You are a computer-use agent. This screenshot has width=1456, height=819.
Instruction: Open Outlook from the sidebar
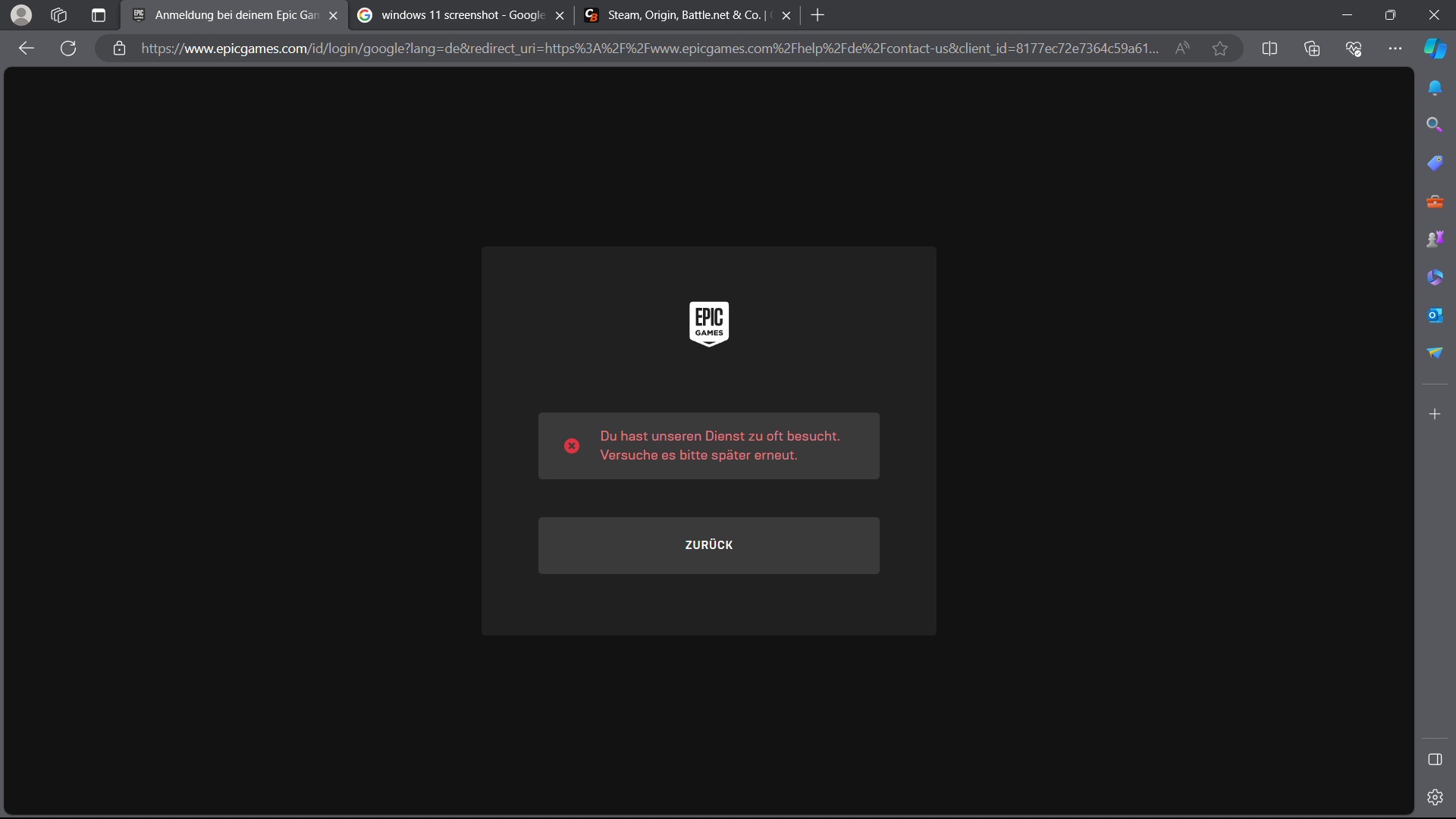[x=1434, y=315]
